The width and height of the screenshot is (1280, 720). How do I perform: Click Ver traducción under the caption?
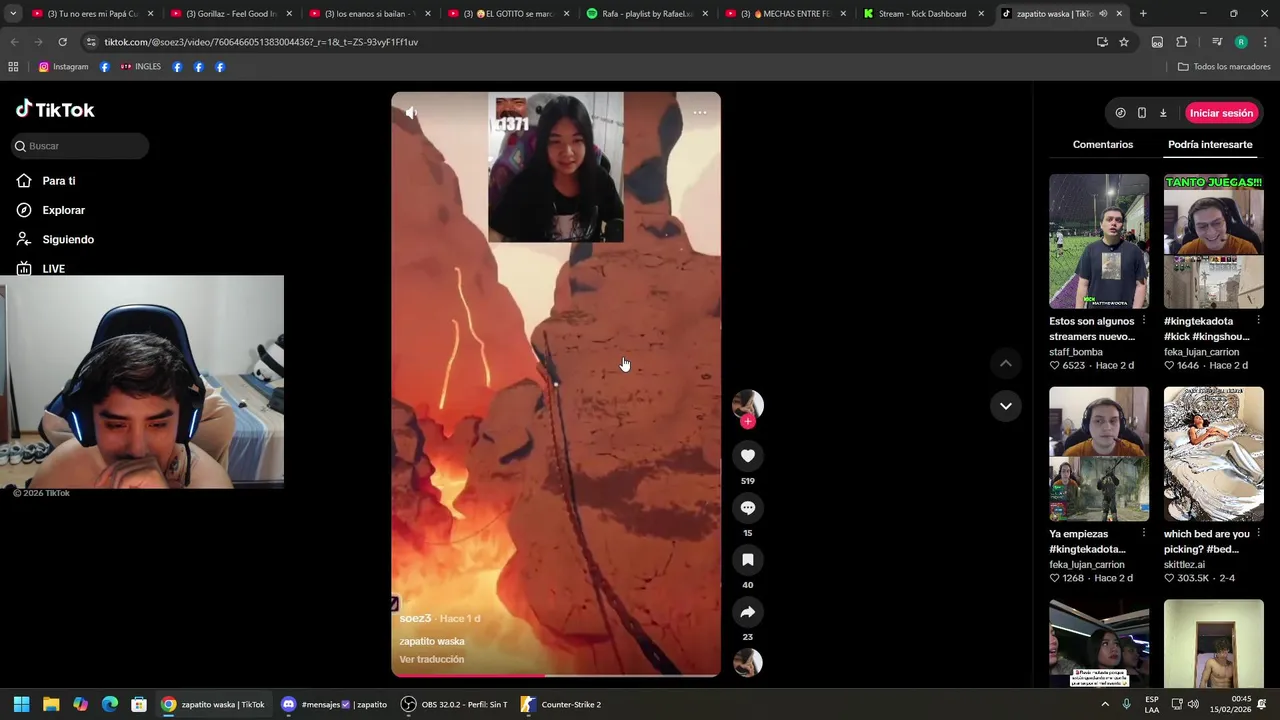[432, 660]
